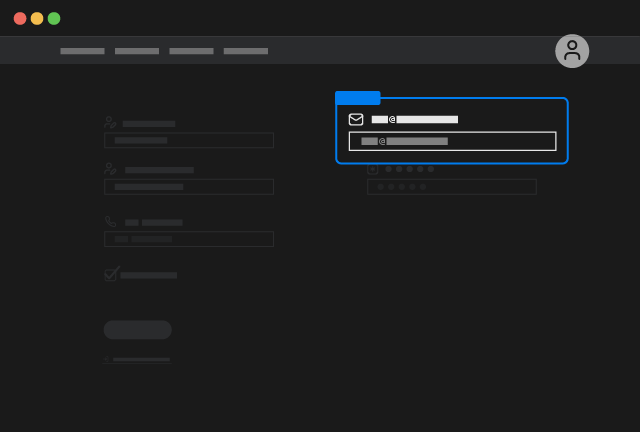640x432 pixels.
Task: Open the third navigation menu item
Action: tap(191, 51)
